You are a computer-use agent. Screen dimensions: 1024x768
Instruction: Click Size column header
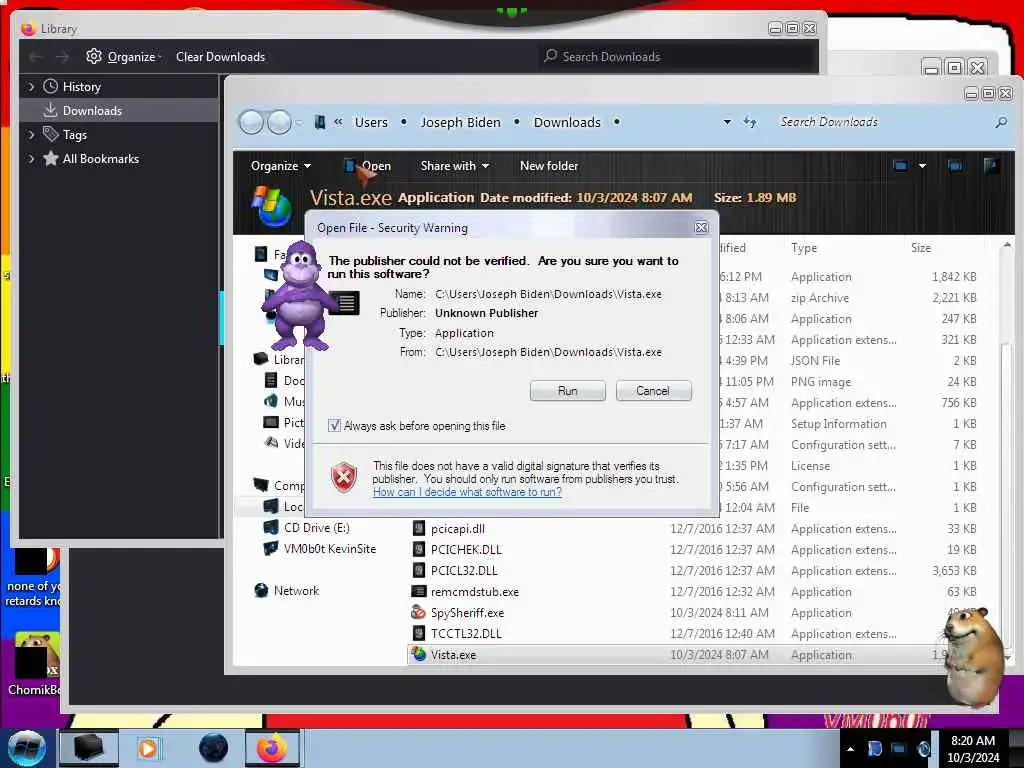921,248
